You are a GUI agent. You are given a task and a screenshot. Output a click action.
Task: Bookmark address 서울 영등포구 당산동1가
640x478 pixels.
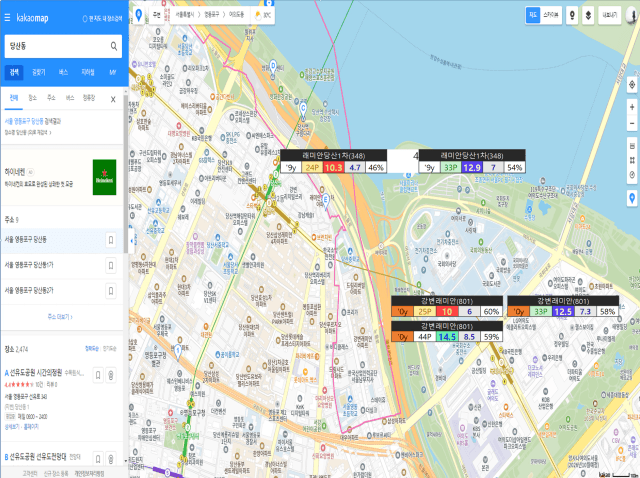pos(111,266)
